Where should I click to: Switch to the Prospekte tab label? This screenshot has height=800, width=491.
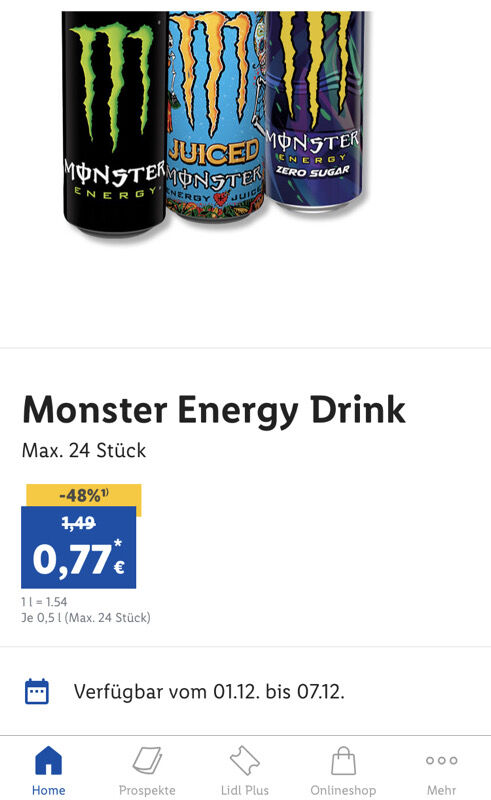point(147,790)
